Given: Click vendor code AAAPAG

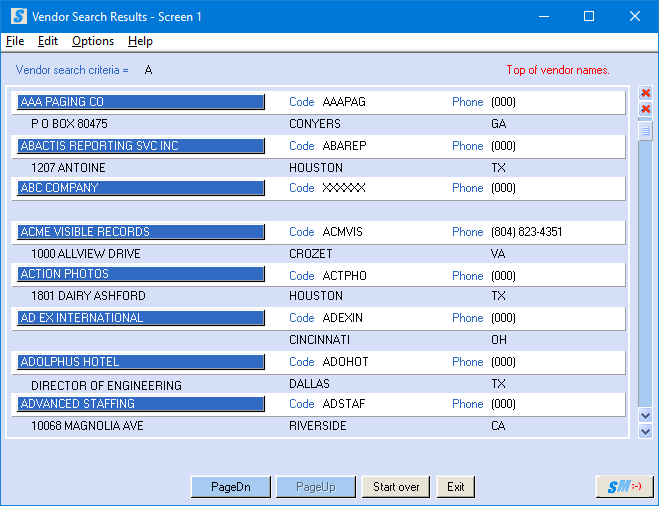Looking at the screenshot, I should tap(344, 102).
